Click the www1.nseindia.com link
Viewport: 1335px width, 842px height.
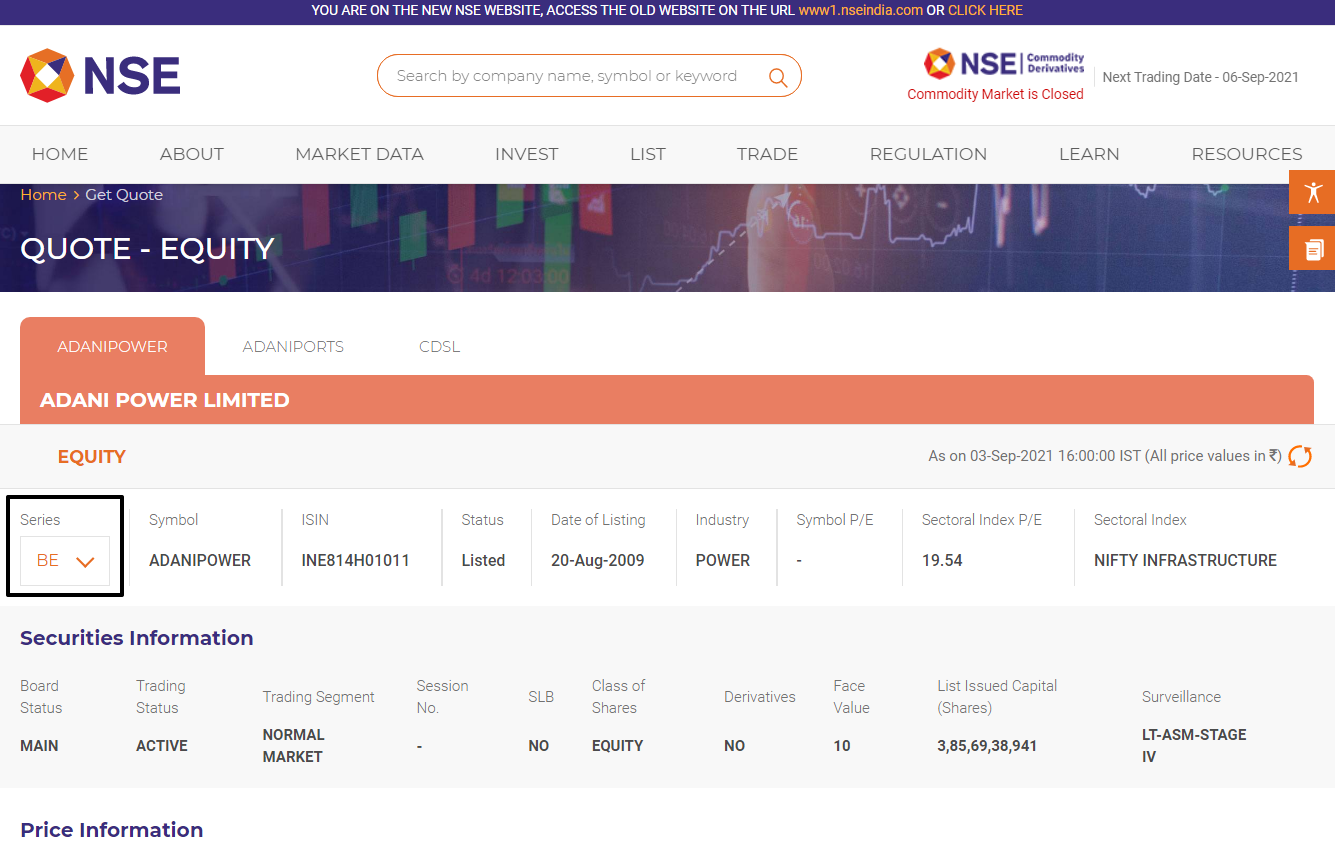[x=861, y=10]
